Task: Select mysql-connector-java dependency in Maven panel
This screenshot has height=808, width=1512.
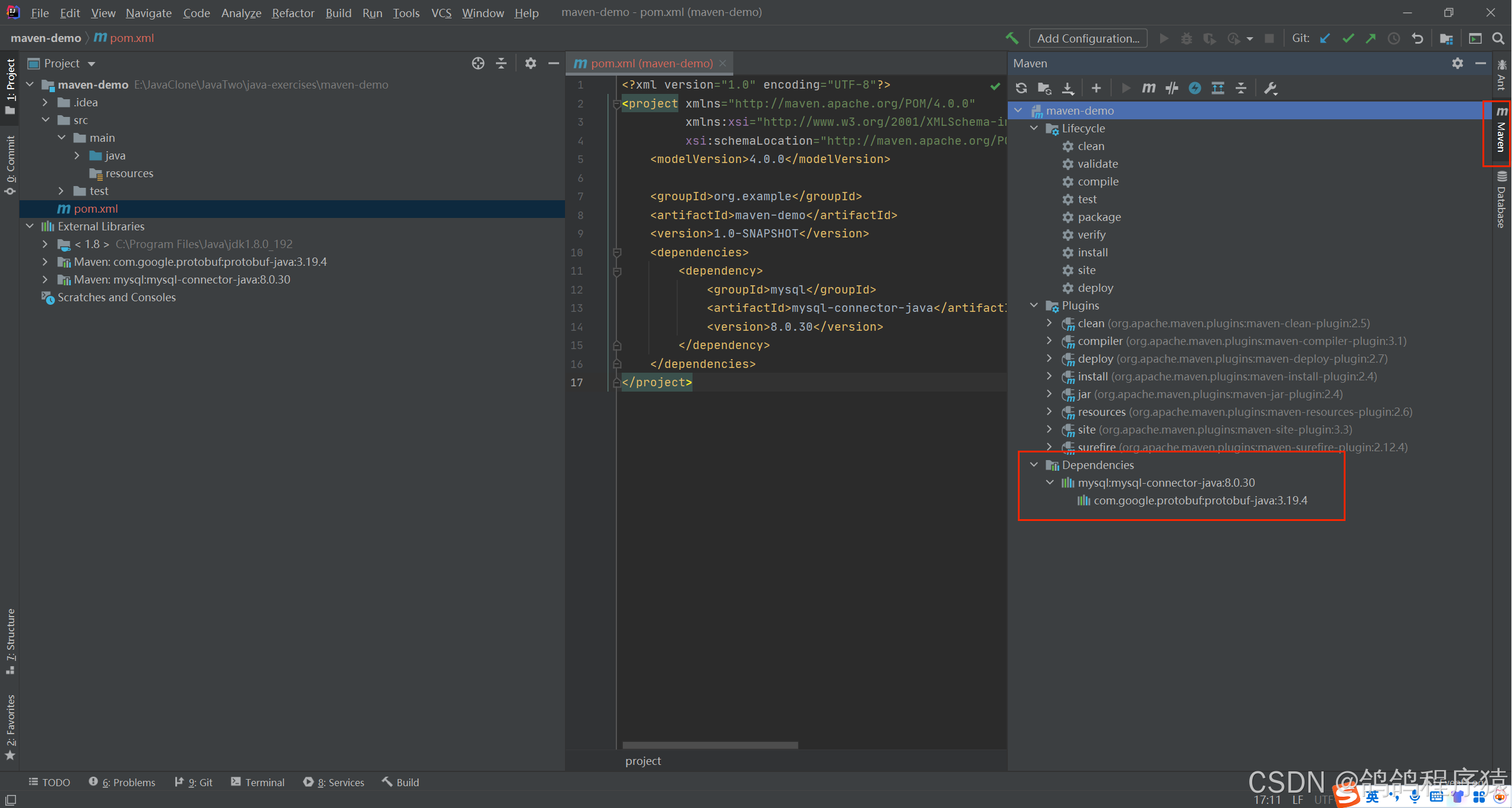Action: [x=1166, y=483]
